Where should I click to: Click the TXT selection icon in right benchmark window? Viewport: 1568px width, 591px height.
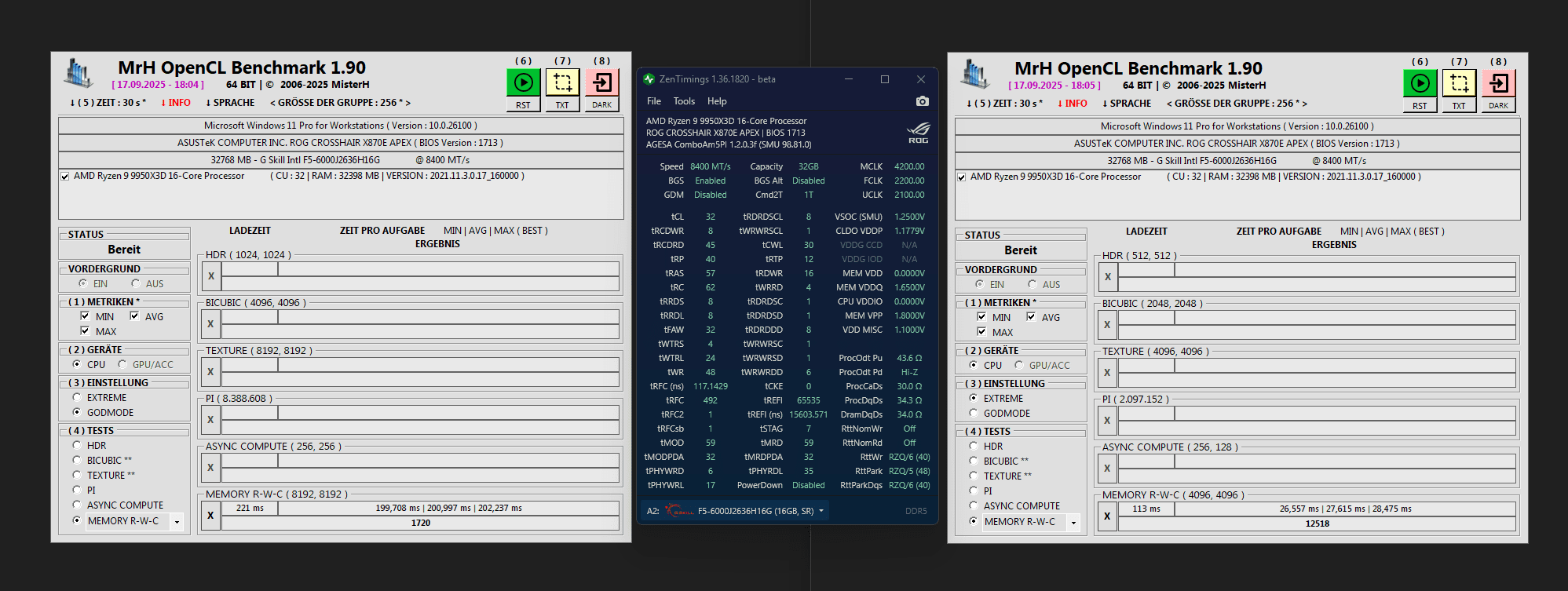pos(1459,83)
